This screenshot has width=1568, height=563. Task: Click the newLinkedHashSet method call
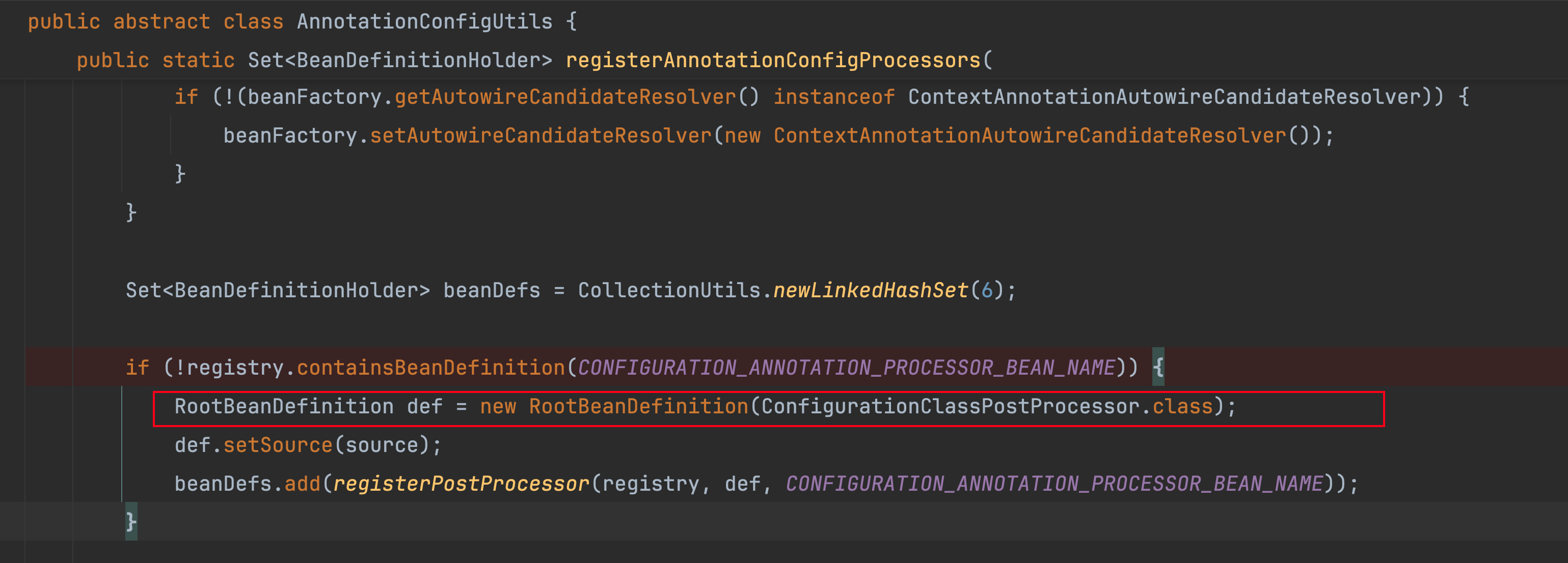coord(870,291)
